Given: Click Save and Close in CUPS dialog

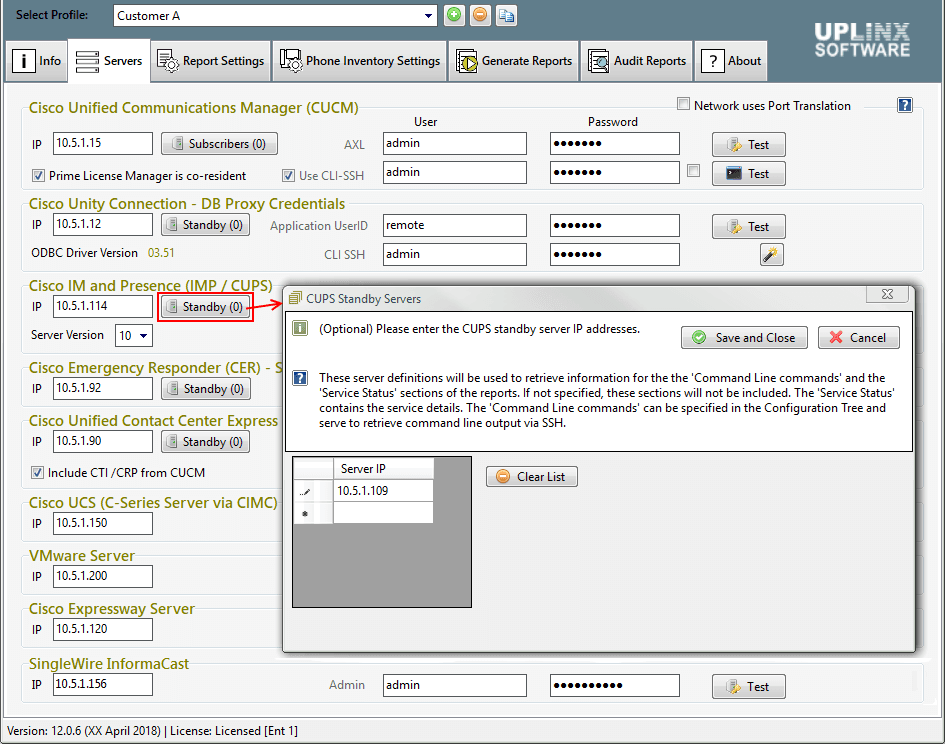Looking at the screenshot, I should coord(744,338).
